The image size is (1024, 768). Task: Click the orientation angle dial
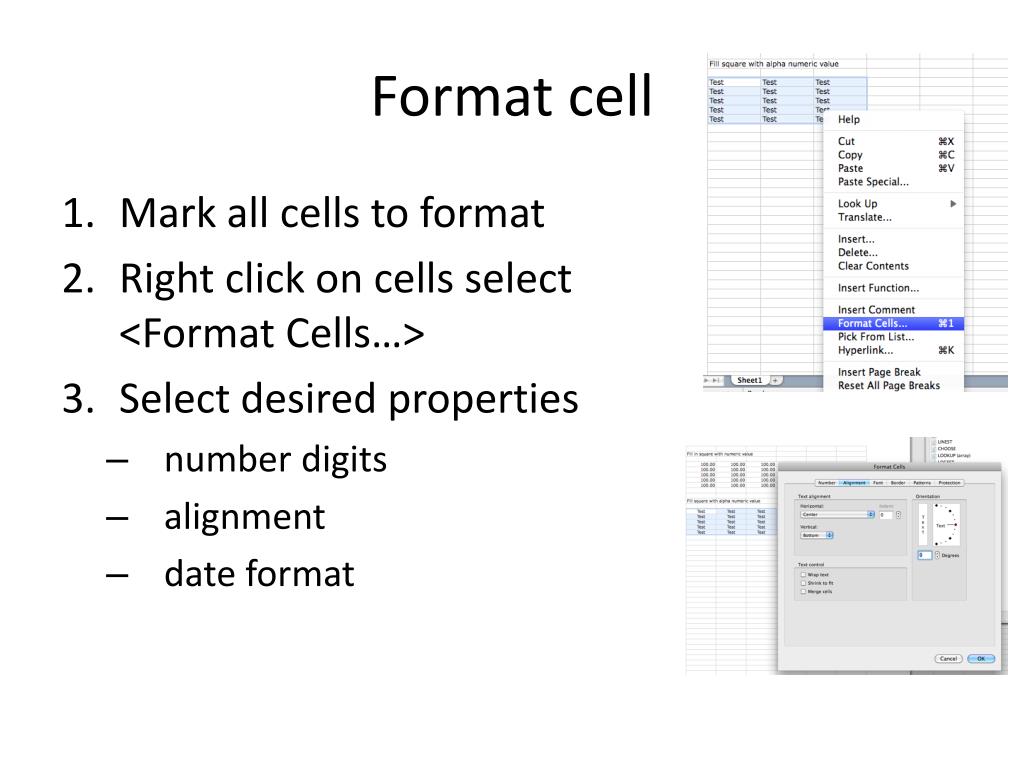[x=946, y=524]
